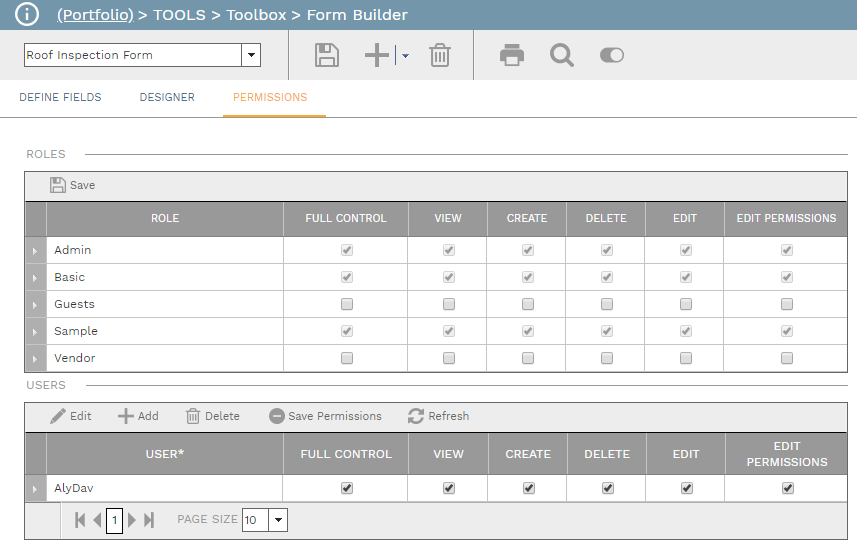Click the Refresh icon in Users grid
Screen dimensions: 857x553
tap(416, 416)
